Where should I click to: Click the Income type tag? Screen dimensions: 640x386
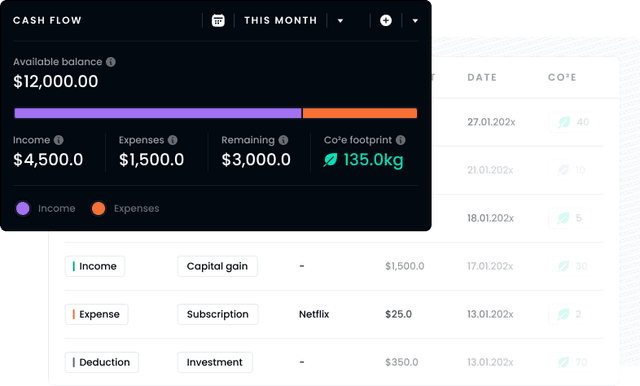pyautogui.click(x=95, y=266)
